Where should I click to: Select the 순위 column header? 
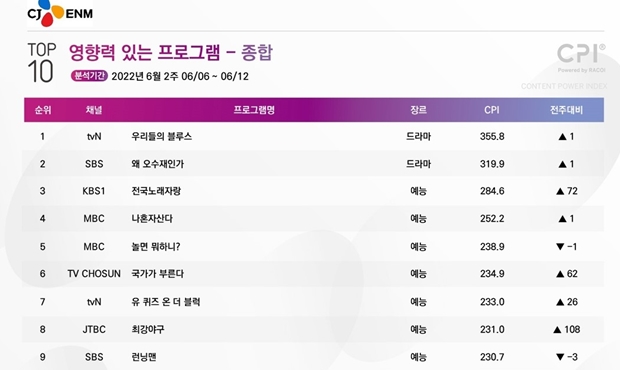click(x=43, y=110)
